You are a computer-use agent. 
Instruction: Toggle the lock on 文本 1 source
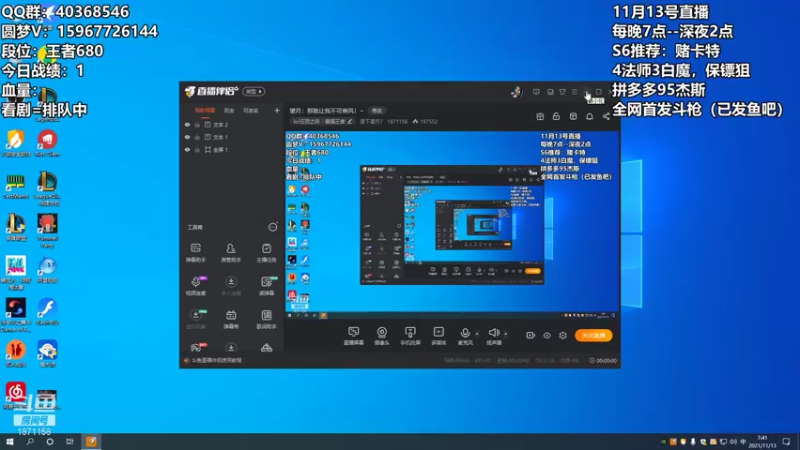(x=197, y=137)
